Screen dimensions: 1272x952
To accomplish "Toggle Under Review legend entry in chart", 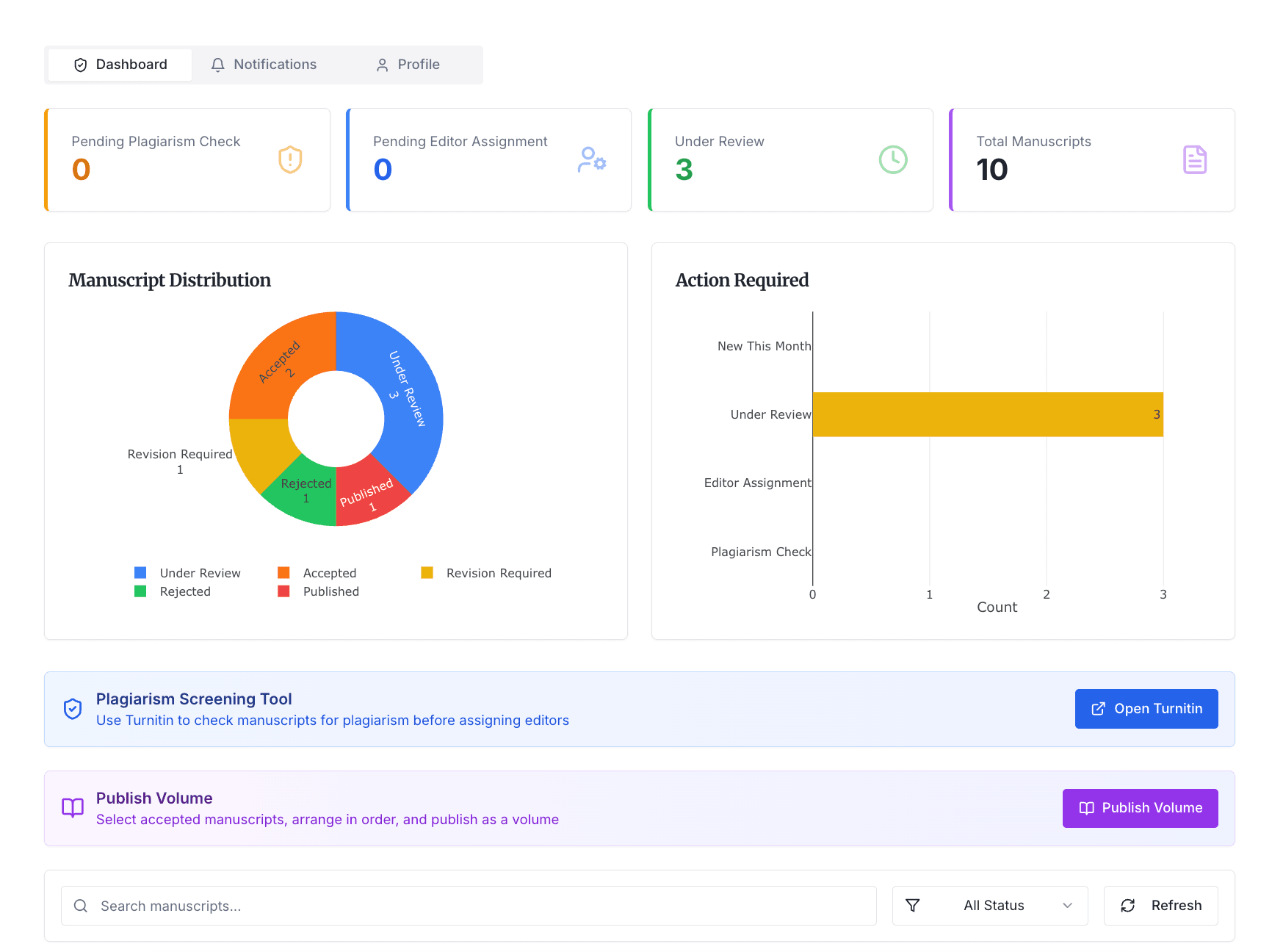I will [188, 573].
